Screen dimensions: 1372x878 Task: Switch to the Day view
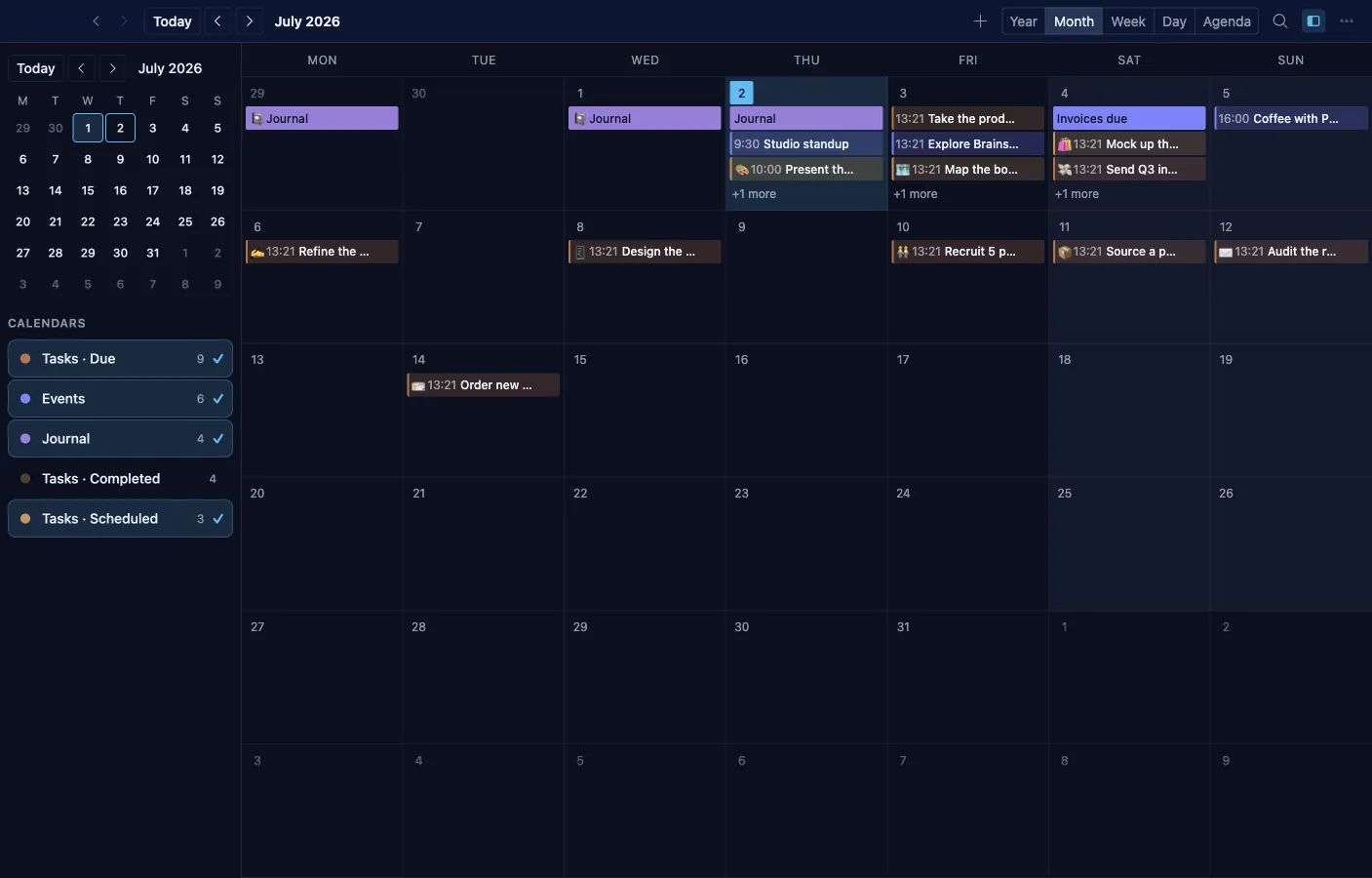[x=1174, y=20]
